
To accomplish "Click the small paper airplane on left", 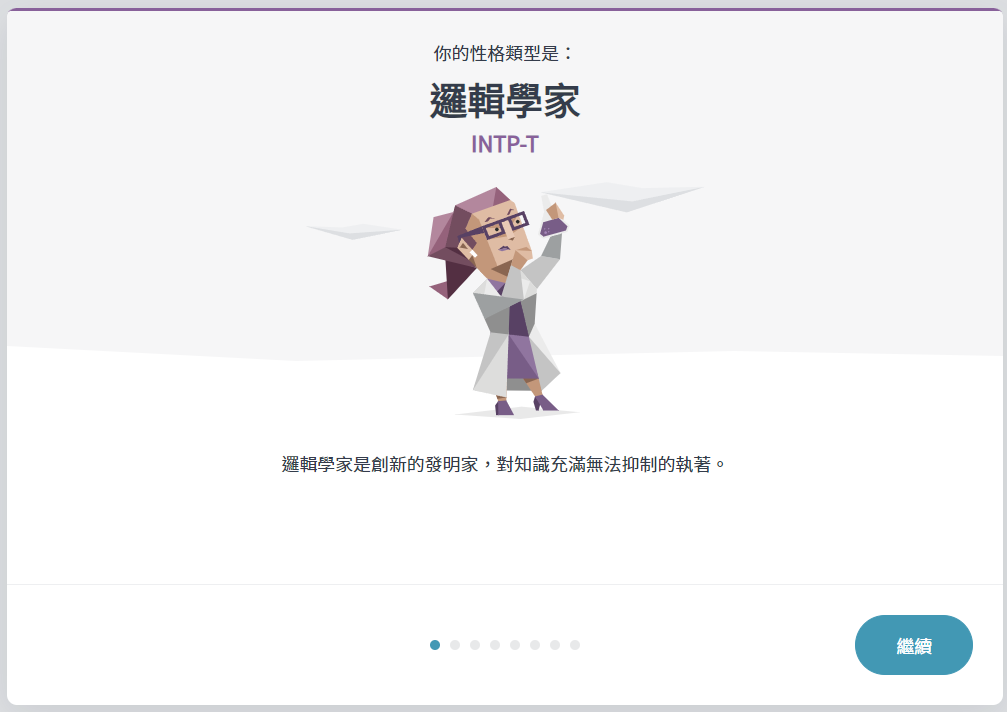I will (x=353, y=231).
